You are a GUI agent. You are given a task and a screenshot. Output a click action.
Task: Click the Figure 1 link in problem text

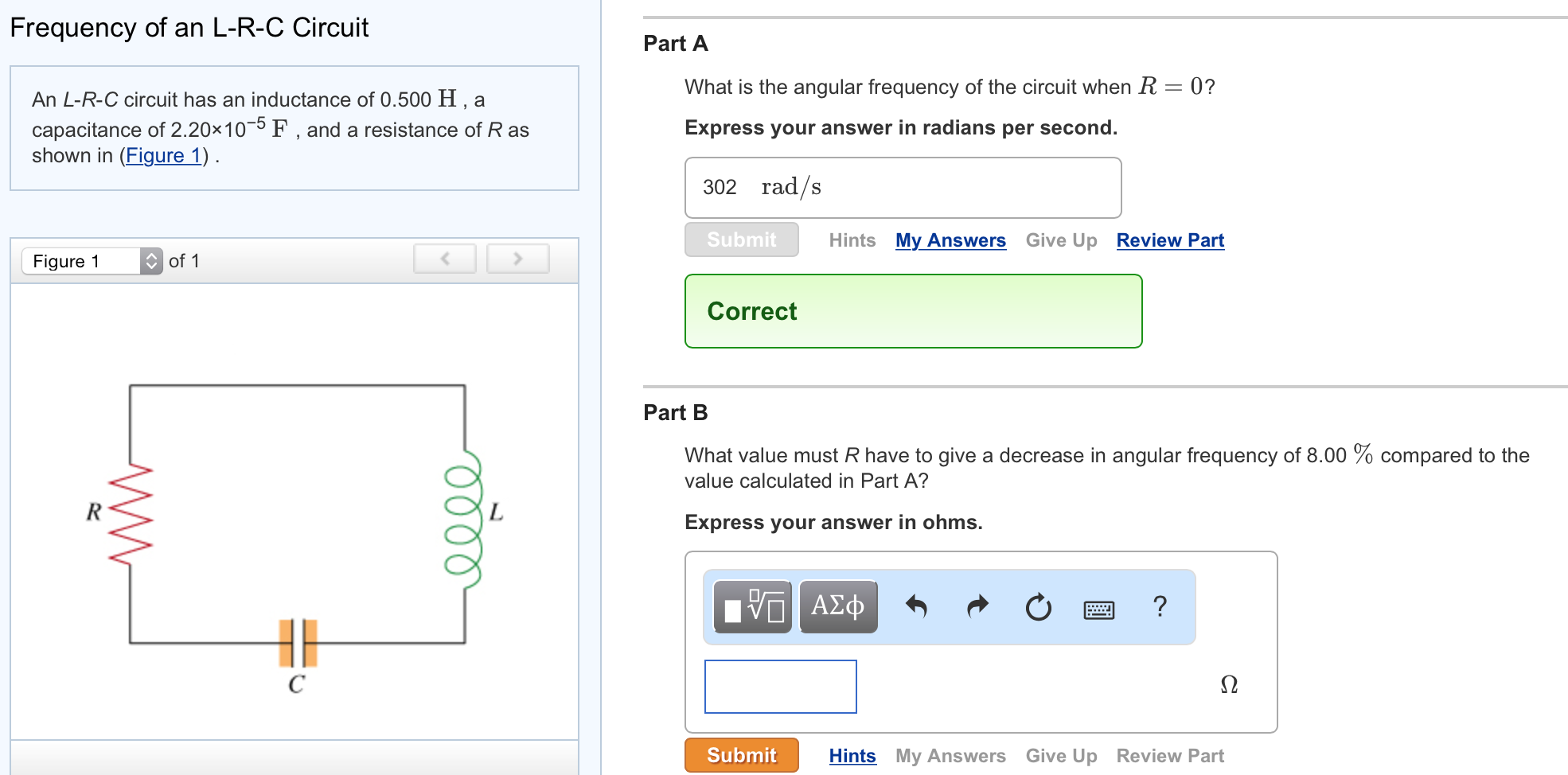click(x=163, y=156)
